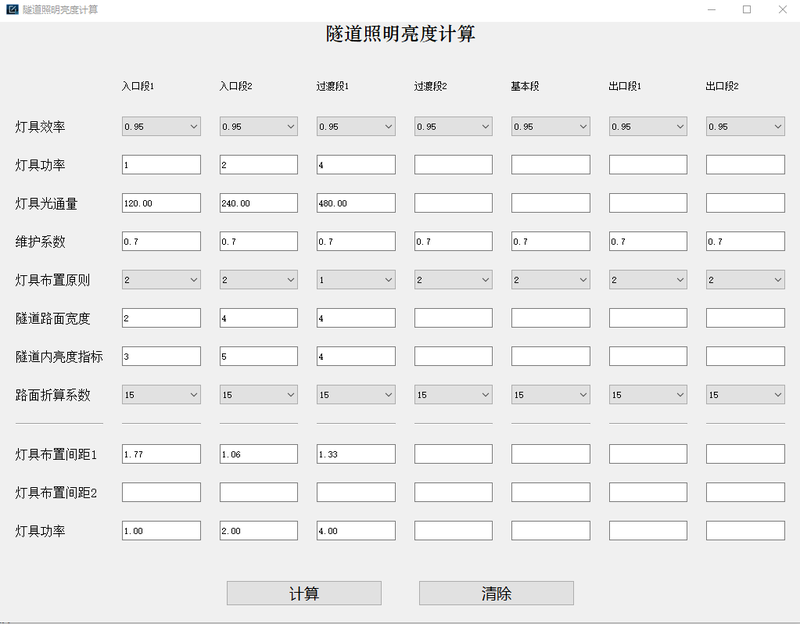The image size is (800, 624).
Task: Maximize the 隧道照明亮度计算 window
Action: pos(747,9)
